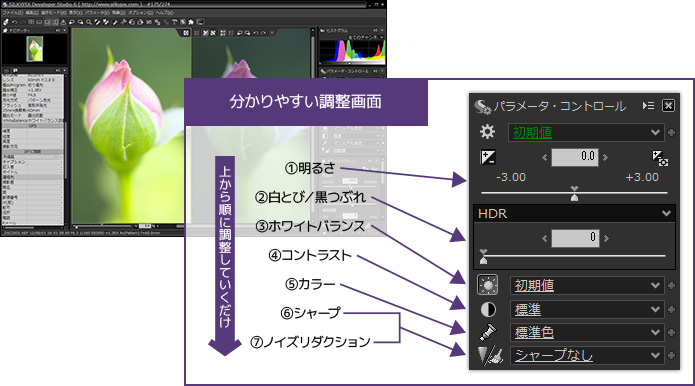This screenshot has width=695, height=386.
Task: Increase exposure value with right arrow stepper
Action: point(606,157)
